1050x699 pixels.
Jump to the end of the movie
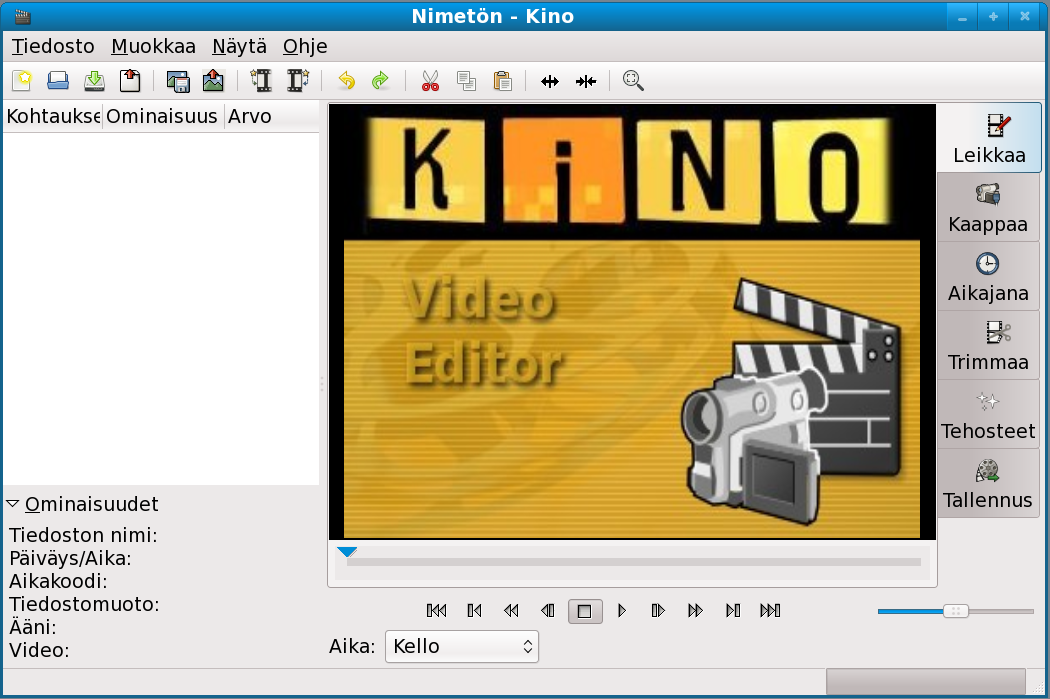coord(770,610)
